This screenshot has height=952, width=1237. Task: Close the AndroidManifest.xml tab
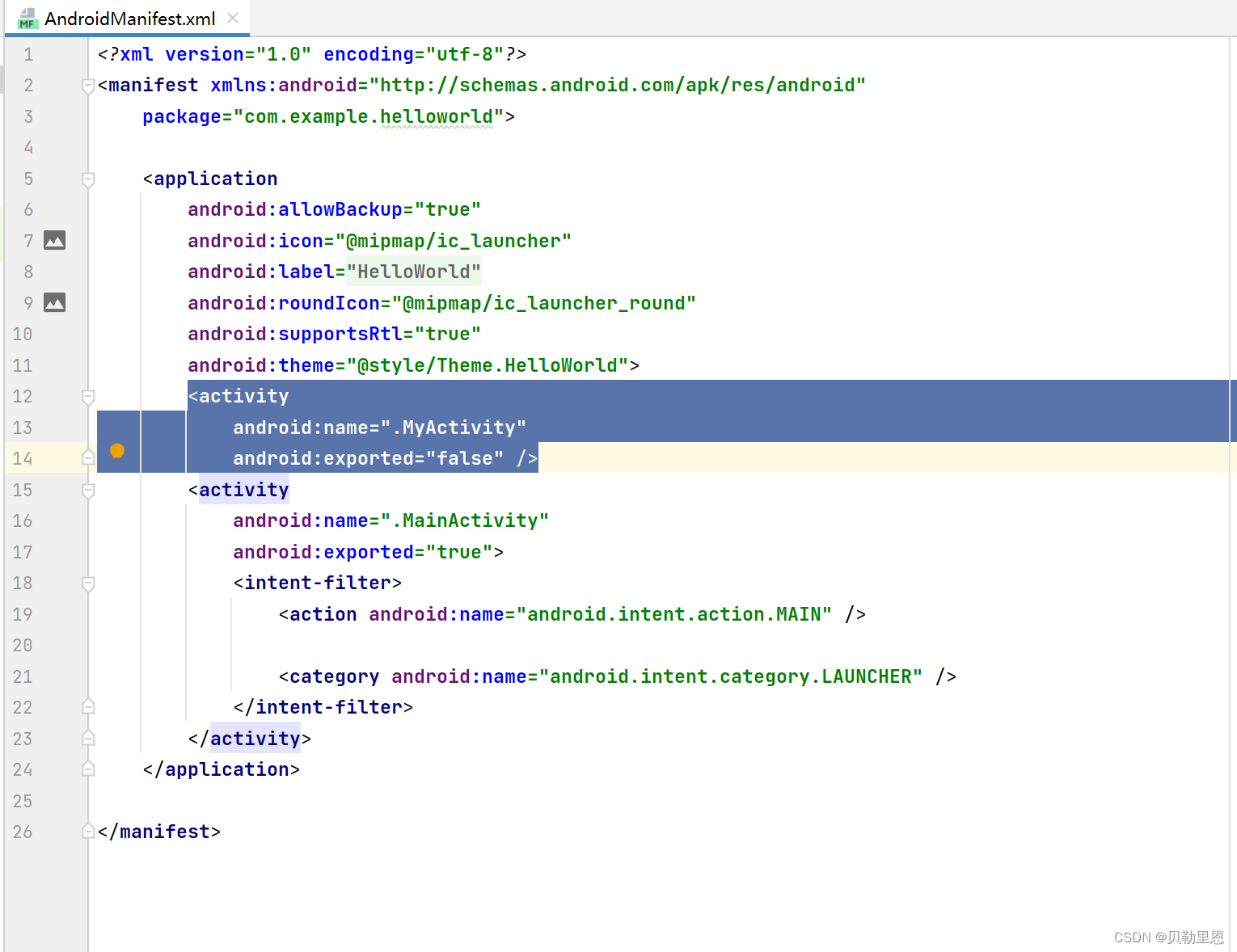233,18
